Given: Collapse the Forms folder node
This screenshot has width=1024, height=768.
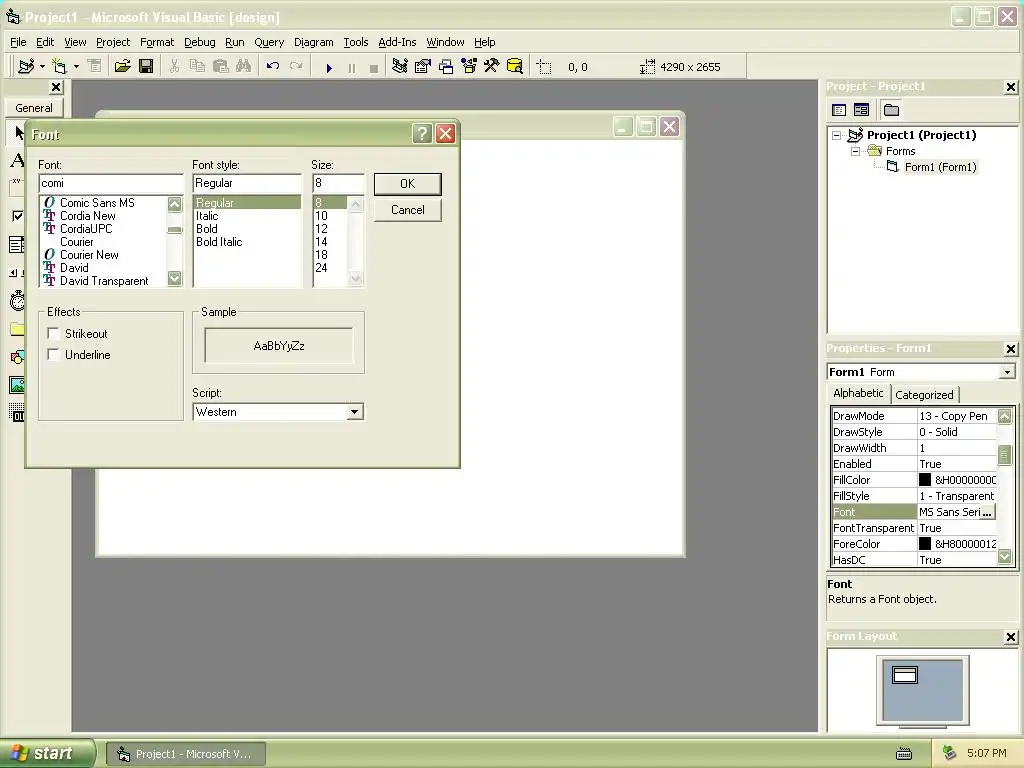Looking at the screenshot, I should pos(856,152).
